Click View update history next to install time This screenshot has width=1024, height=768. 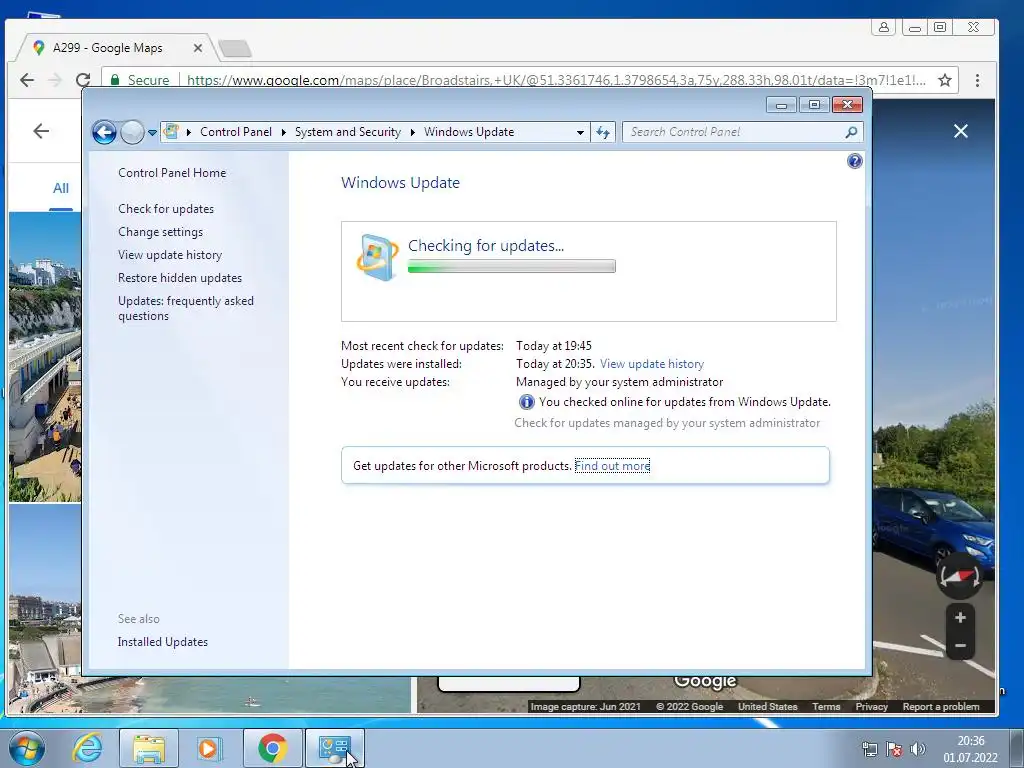652,364
